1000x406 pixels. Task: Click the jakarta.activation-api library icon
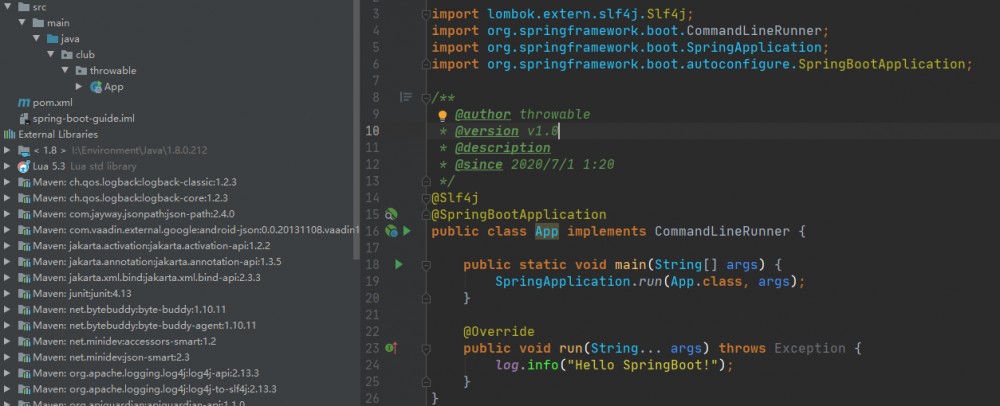(x=24, y=246)
